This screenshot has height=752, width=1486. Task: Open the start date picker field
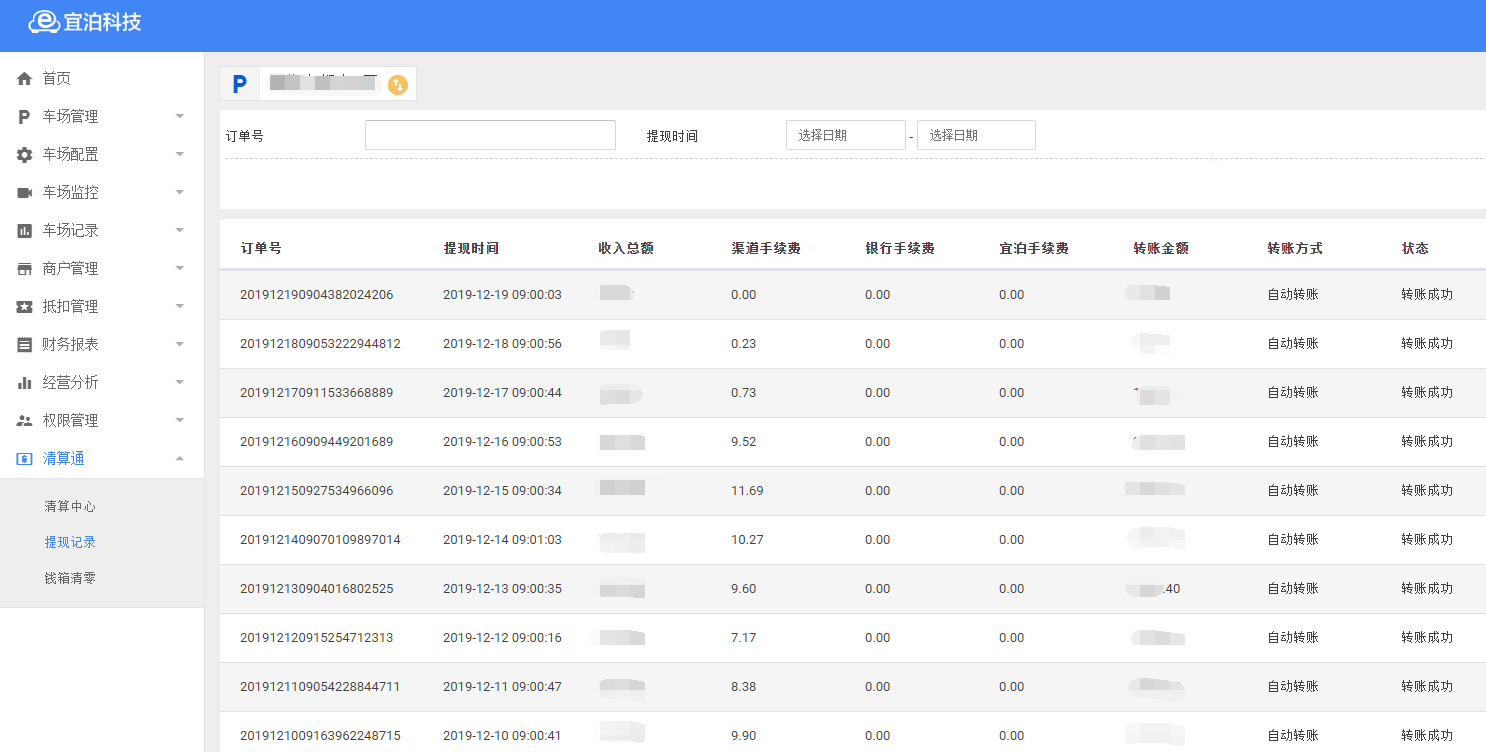(x=845, y=135)
